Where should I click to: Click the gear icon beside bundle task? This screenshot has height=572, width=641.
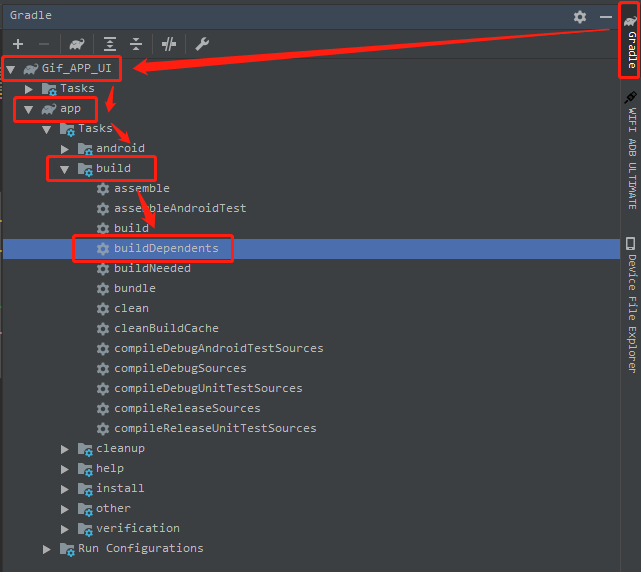pos(103,289)
